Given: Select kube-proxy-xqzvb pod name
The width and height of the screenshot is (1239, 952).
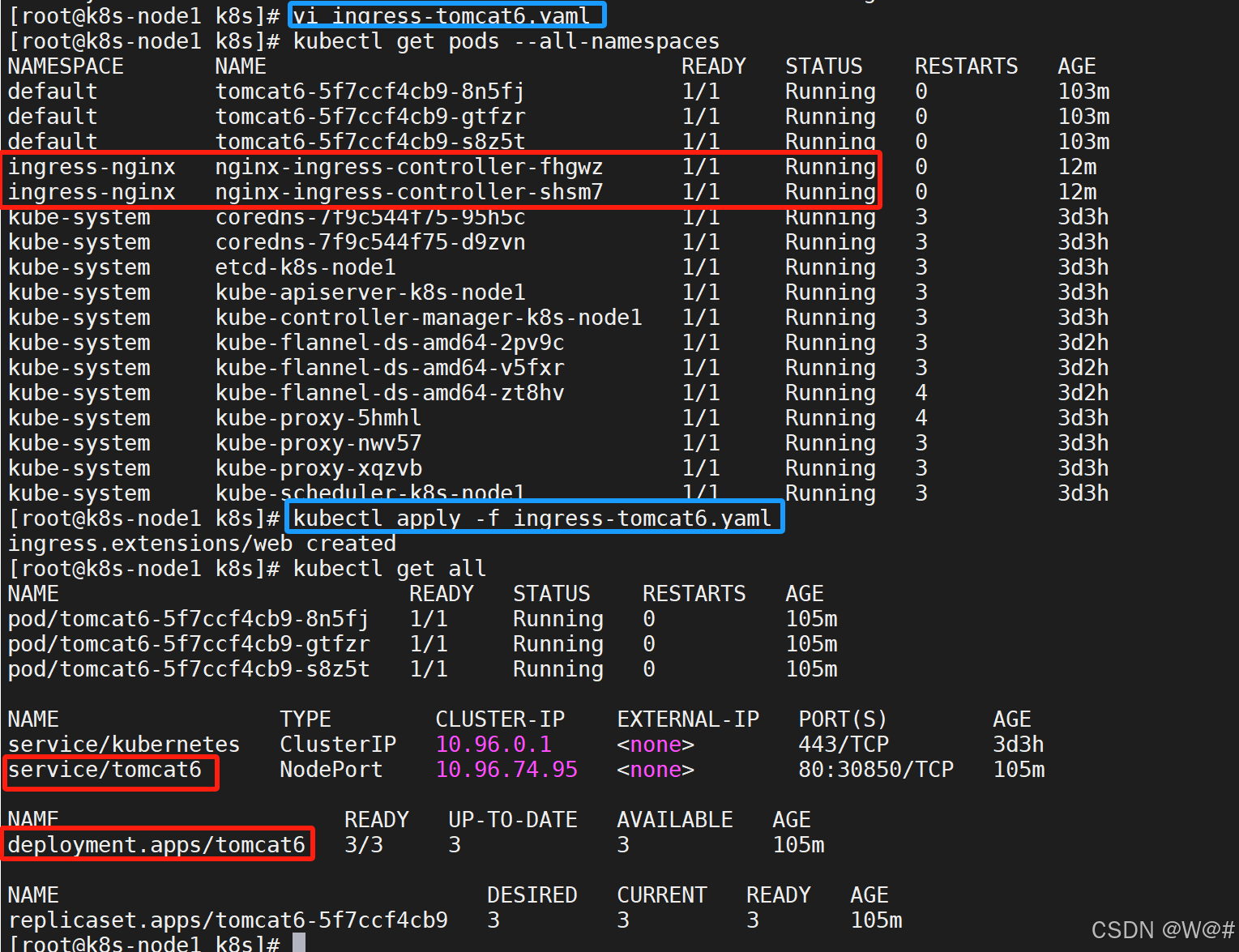Looking at the screenshot, I should coord(318,468).
